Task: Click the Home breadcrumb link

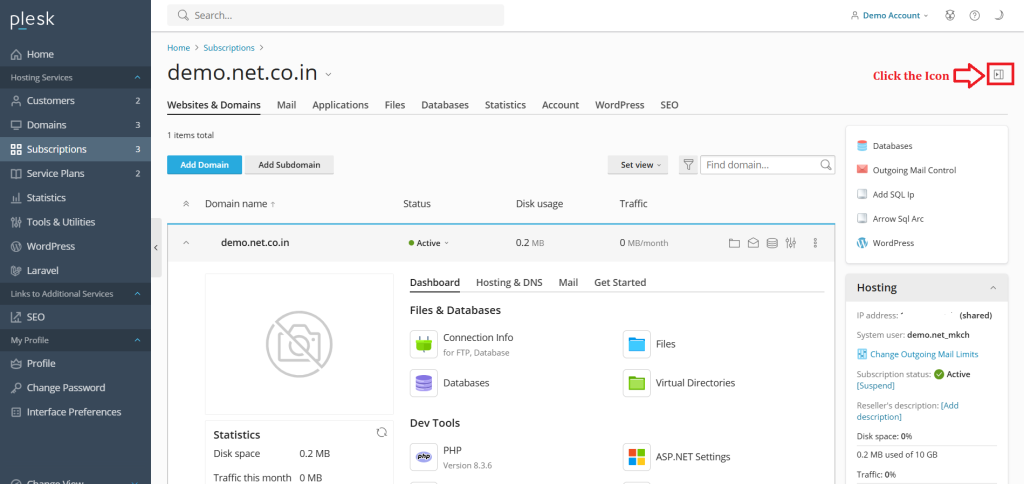Action: 178,48
